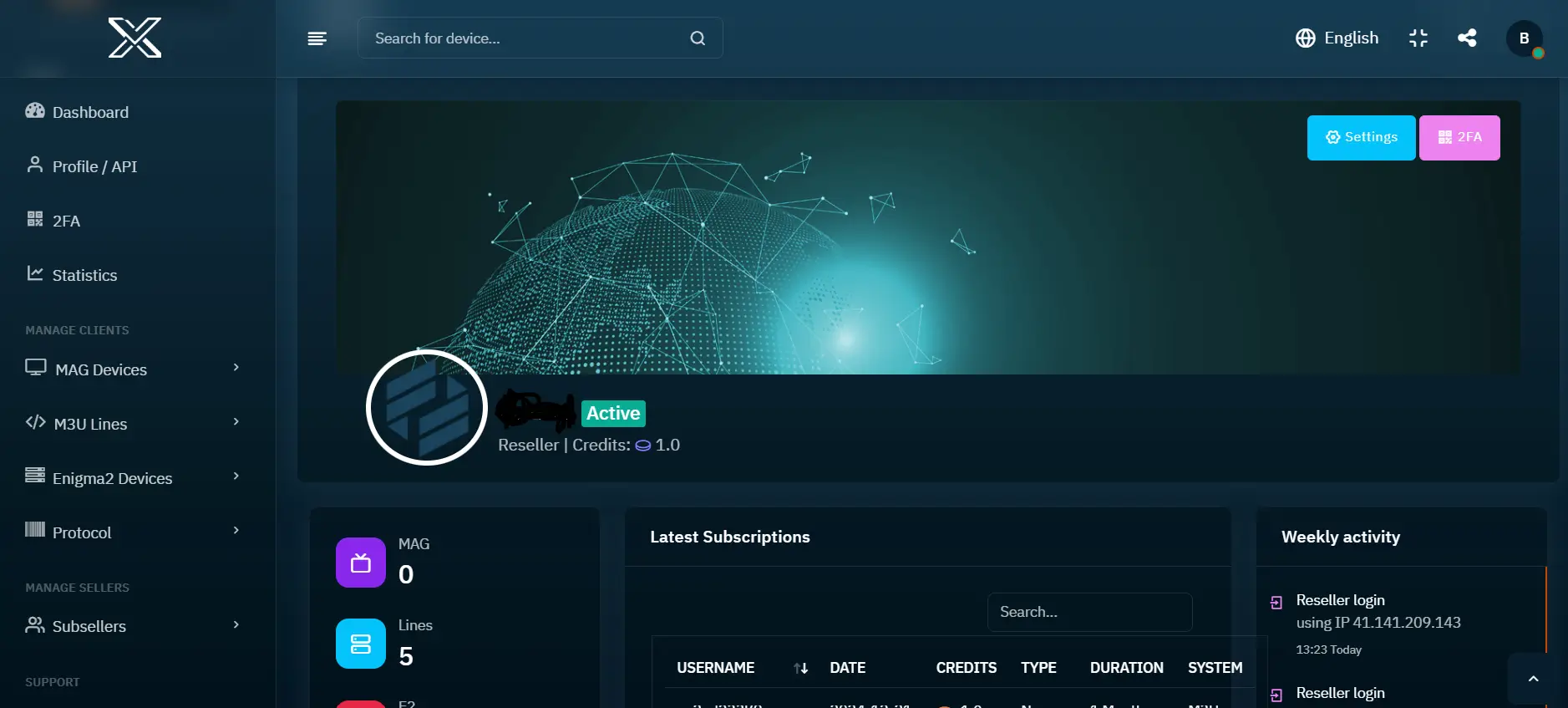The image size is (1568, 708).
Task: Click the share icon in top bar
Action: pyautogui.click(x=1467, y=38)
